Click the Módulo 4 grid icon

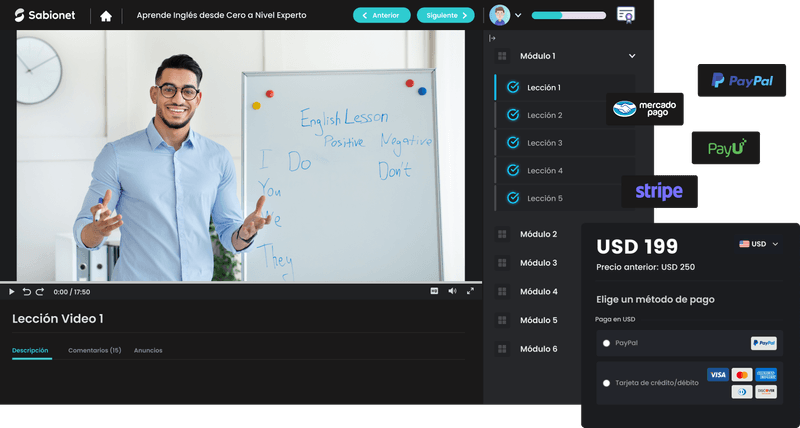502,291
